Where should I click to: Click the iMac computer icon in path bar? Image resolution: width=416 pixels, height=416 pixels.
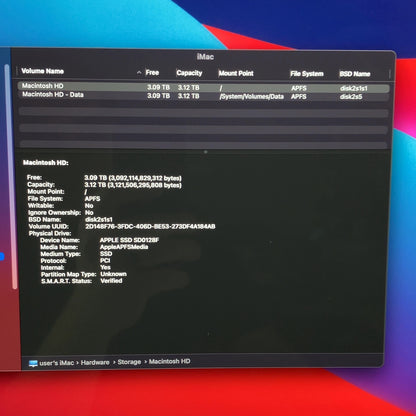[33, 364]
